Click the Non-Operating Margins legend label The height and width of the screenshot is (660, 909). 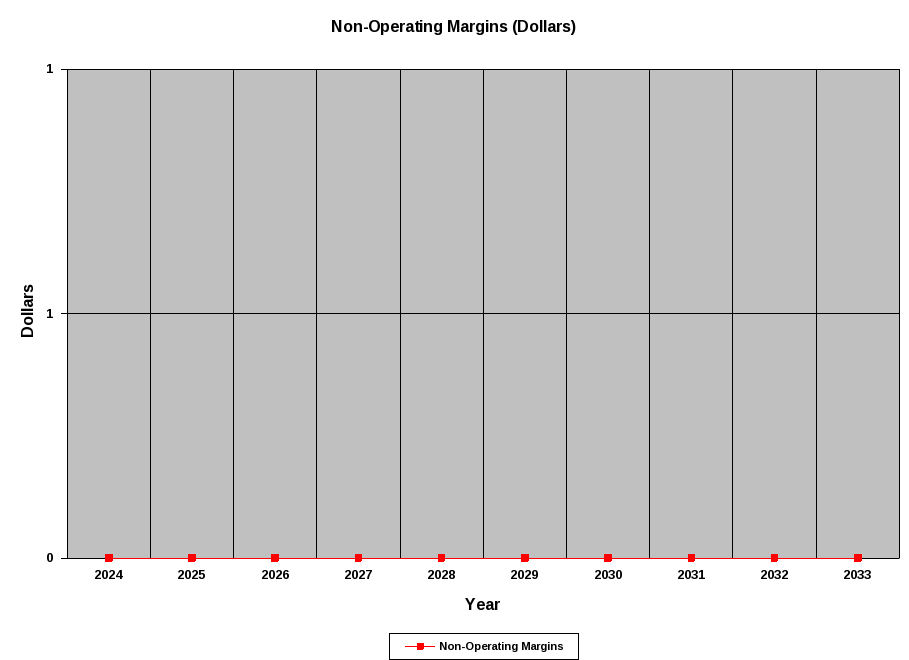point(501,646)
